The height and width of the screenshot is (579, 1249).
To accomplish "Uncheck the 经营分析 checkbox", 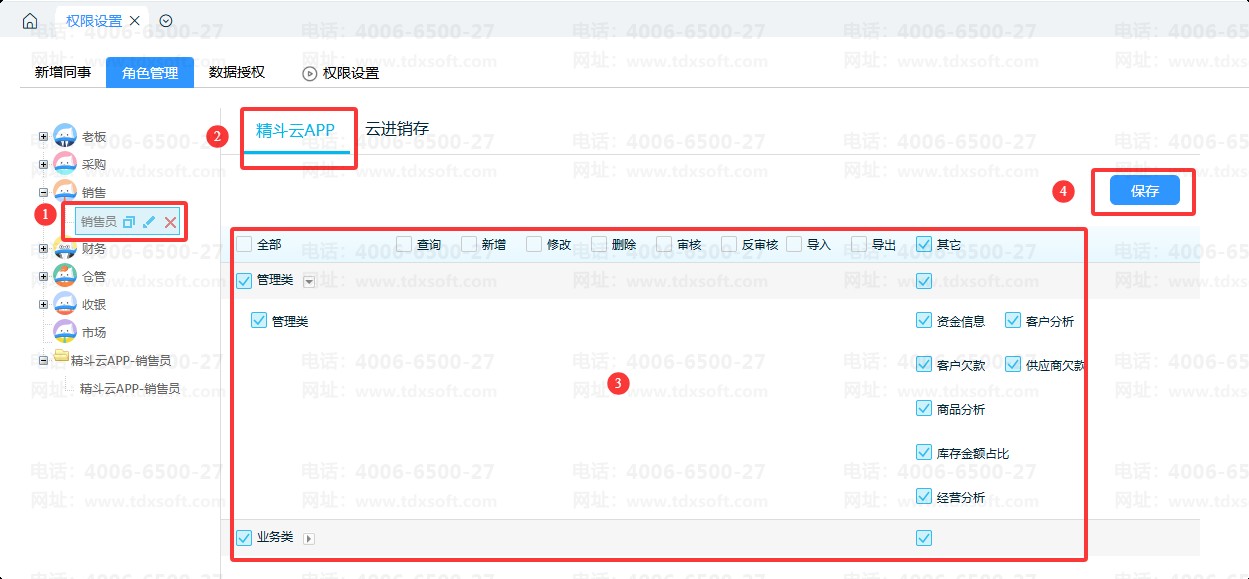I will [x=924, y=497].
